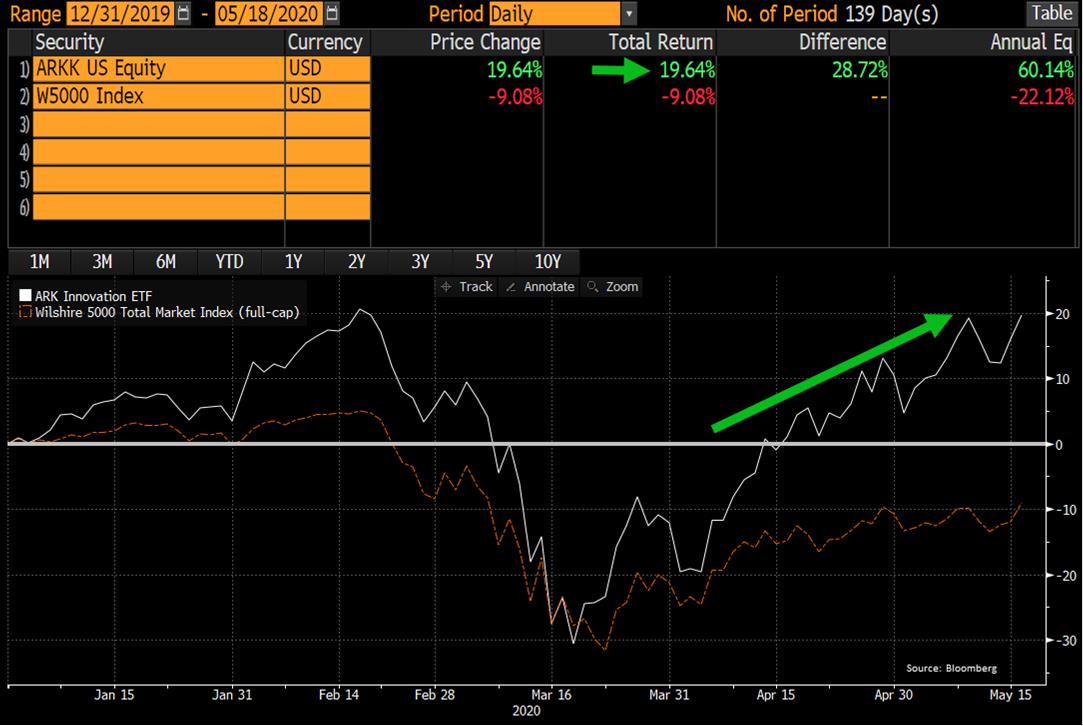
Task: Click the orange Wilshire 5000 legend swatch
Action: pos(26,312)
